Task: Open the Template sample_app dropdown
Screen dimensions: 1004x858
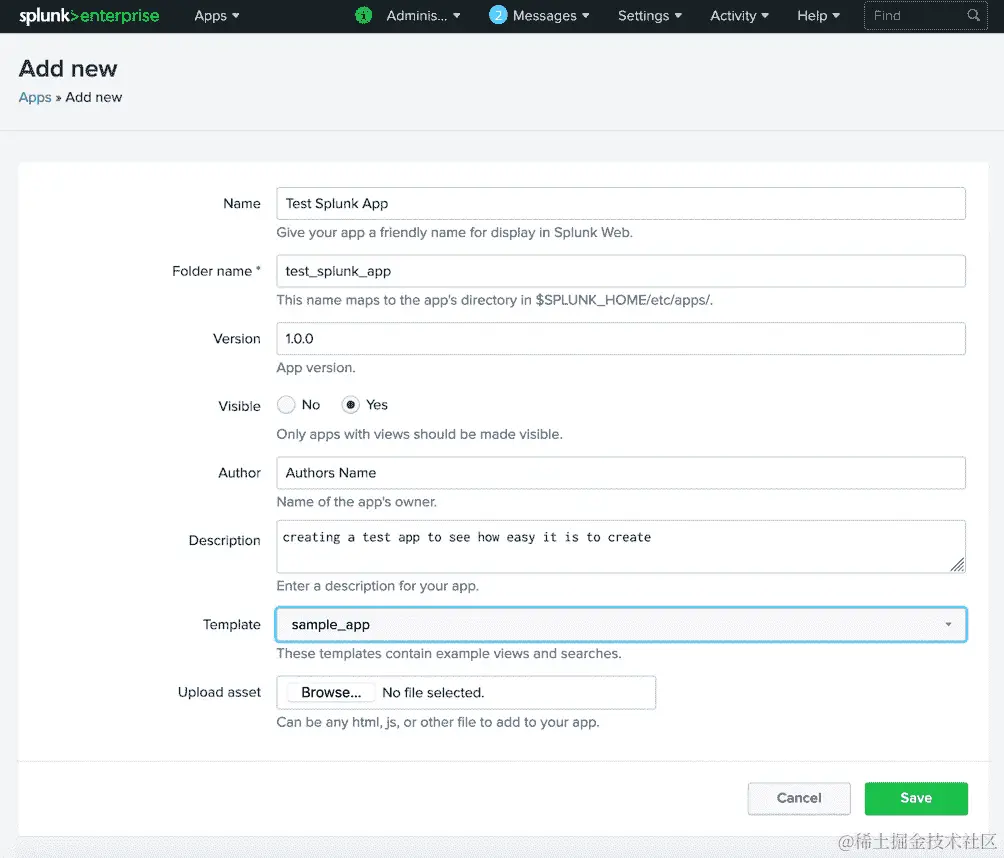Action: tap(620, 625)
